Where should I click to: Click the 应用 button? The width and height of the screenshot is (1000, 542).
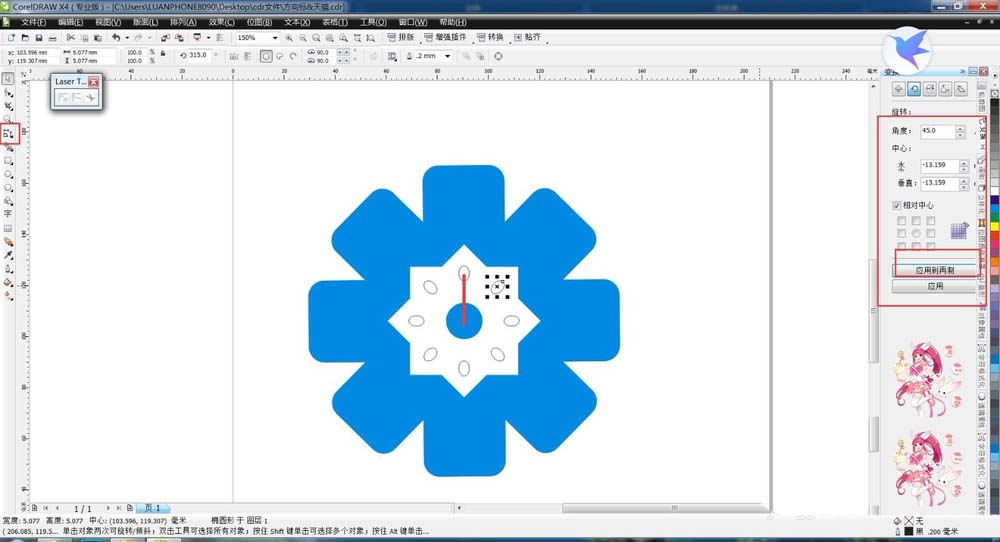point(934,286)
